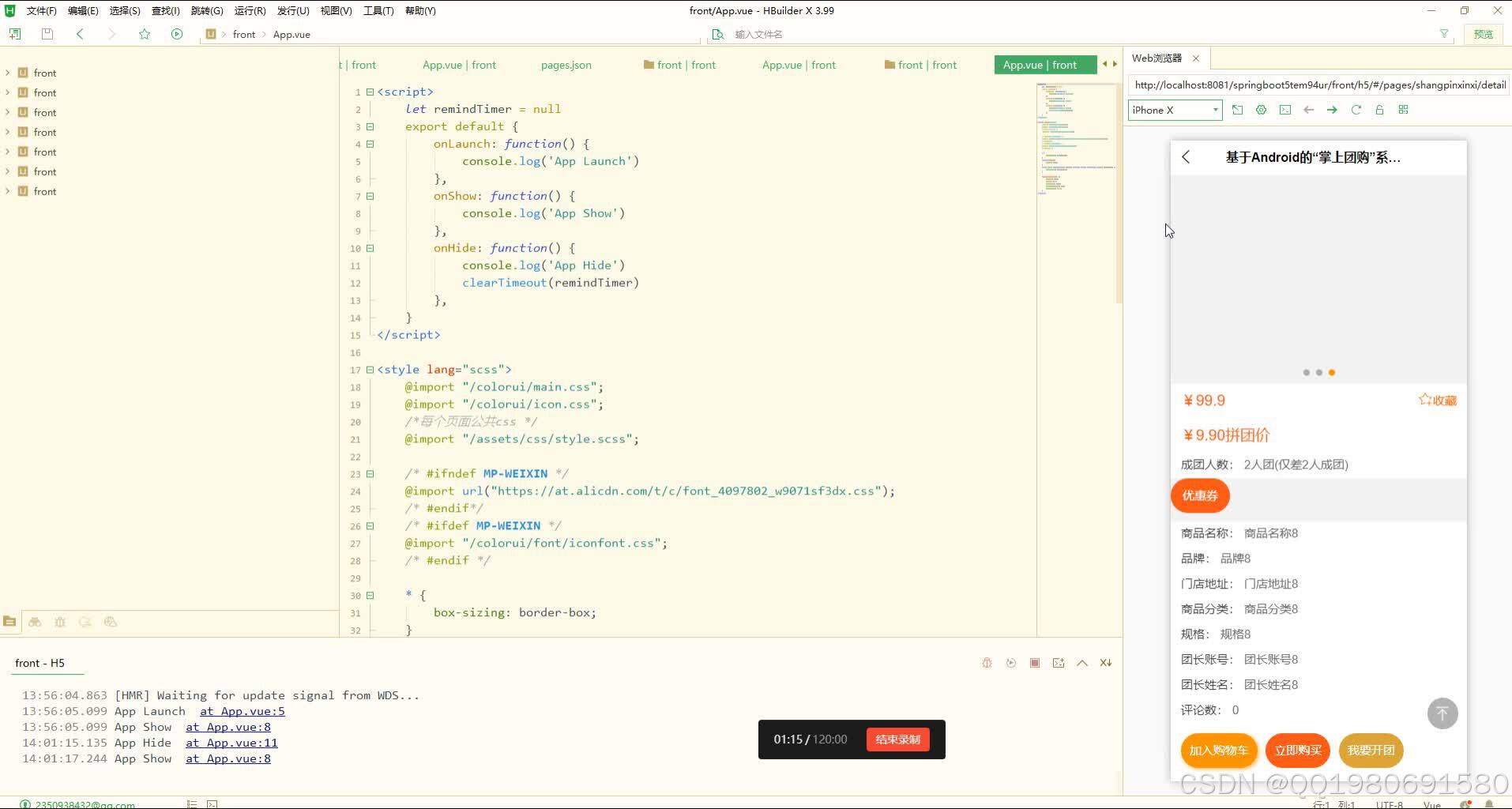Expand the last front project in tree
The height and width of the screenshot is (809, 1512).
[8, 191]
